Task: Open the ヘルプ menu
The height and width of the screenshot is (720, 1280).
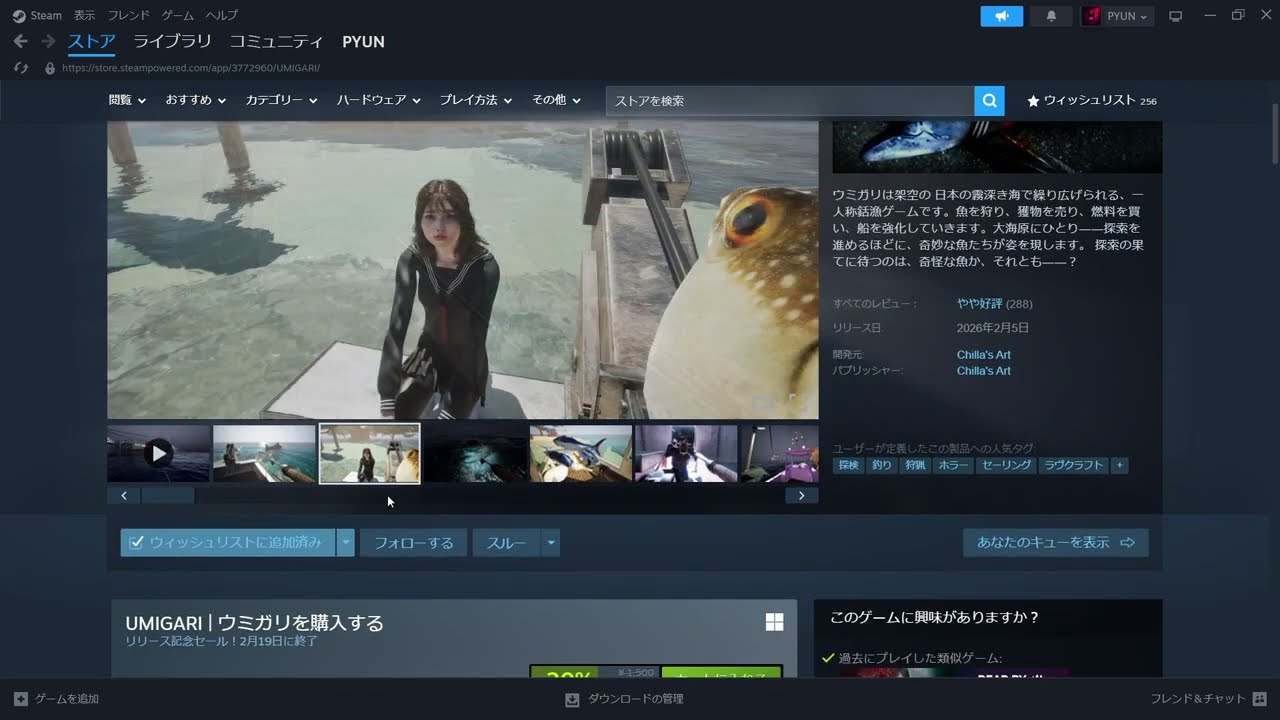Action: pos(221,15)
